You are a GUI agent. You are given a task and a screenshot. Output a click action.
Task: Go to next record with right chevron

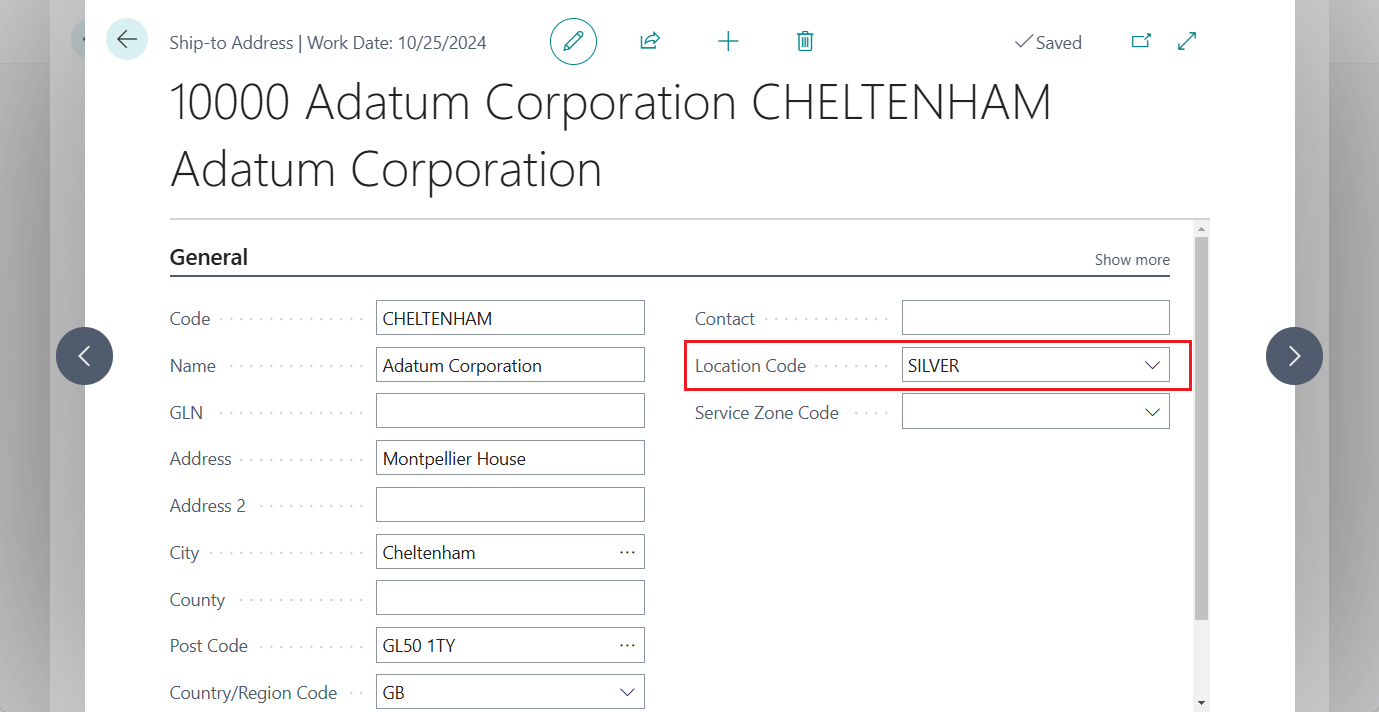tap(1294, 355)
